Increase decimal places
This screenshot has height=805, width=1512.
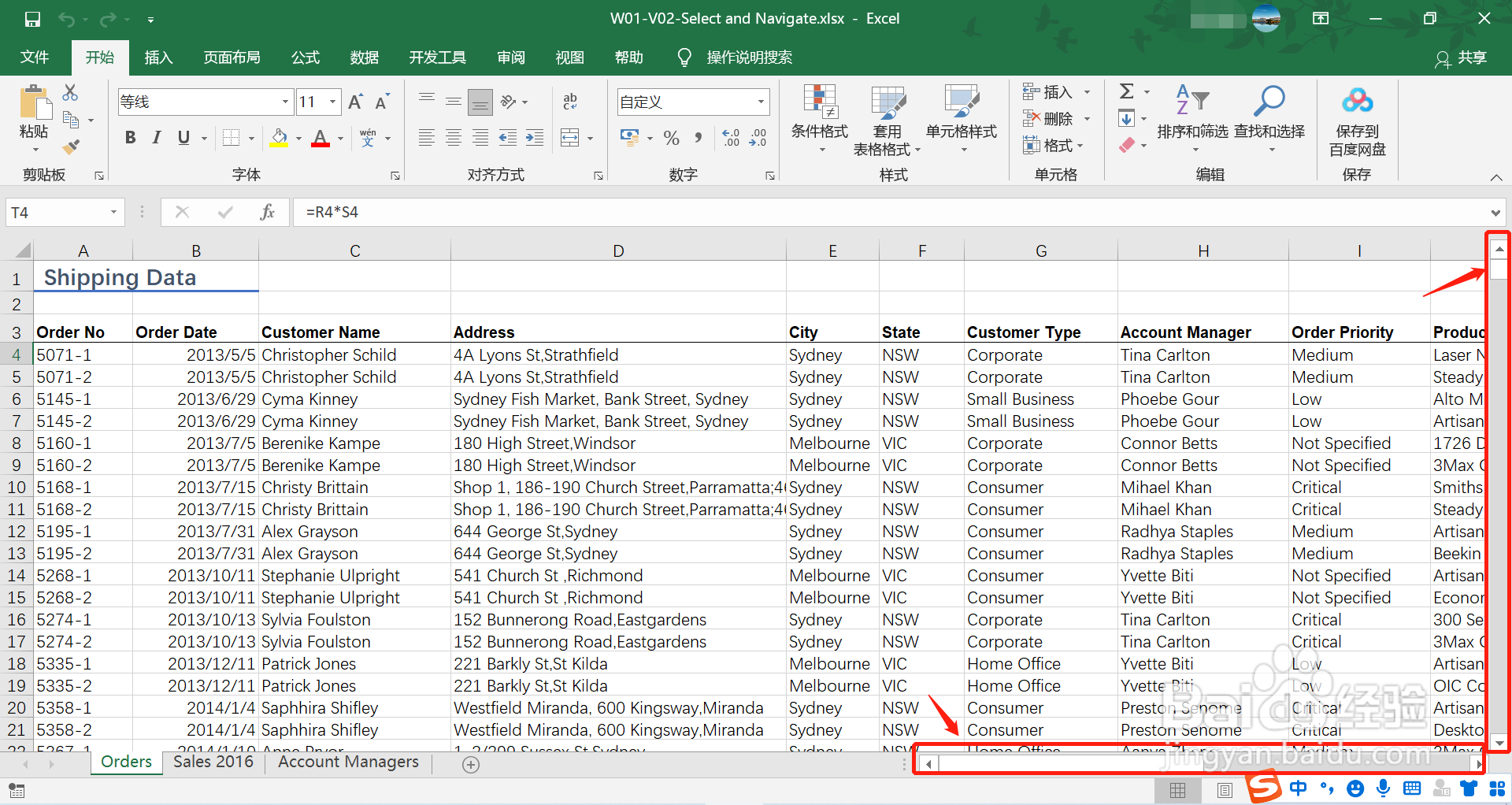(x=731, y=139)
